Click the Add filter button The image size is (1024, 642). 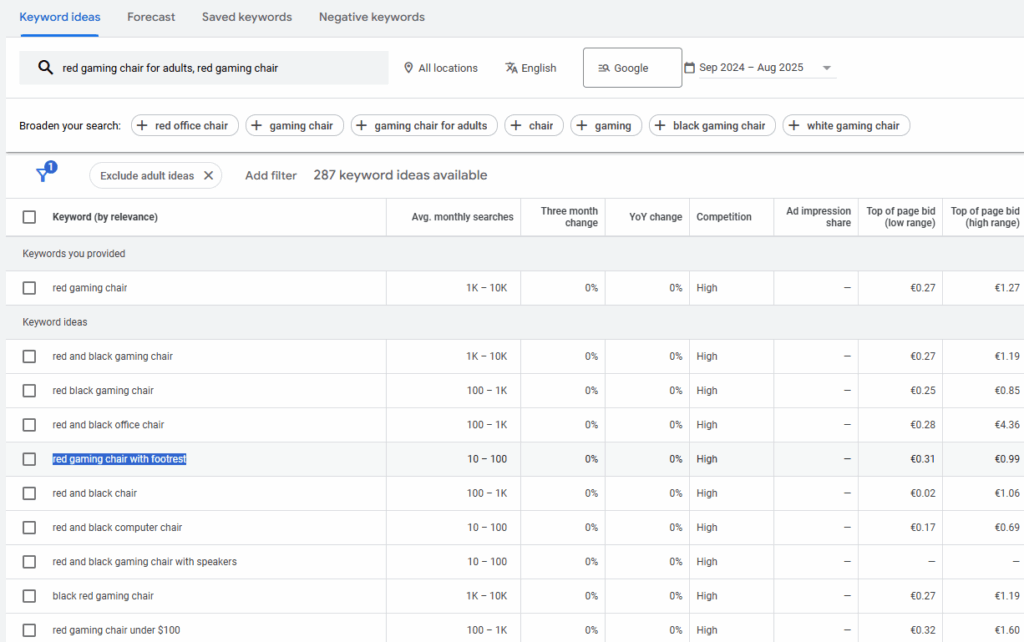[271, 176]
